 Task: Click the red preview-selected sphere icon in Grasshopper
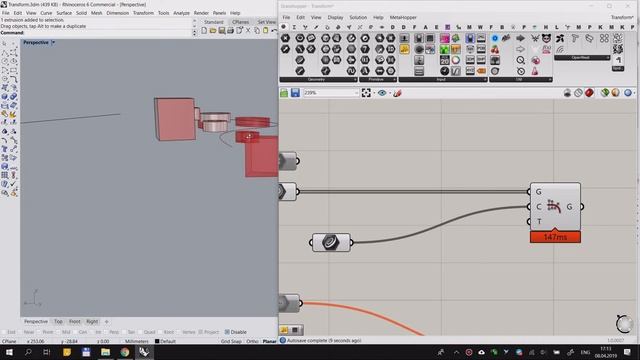[589, 93]
